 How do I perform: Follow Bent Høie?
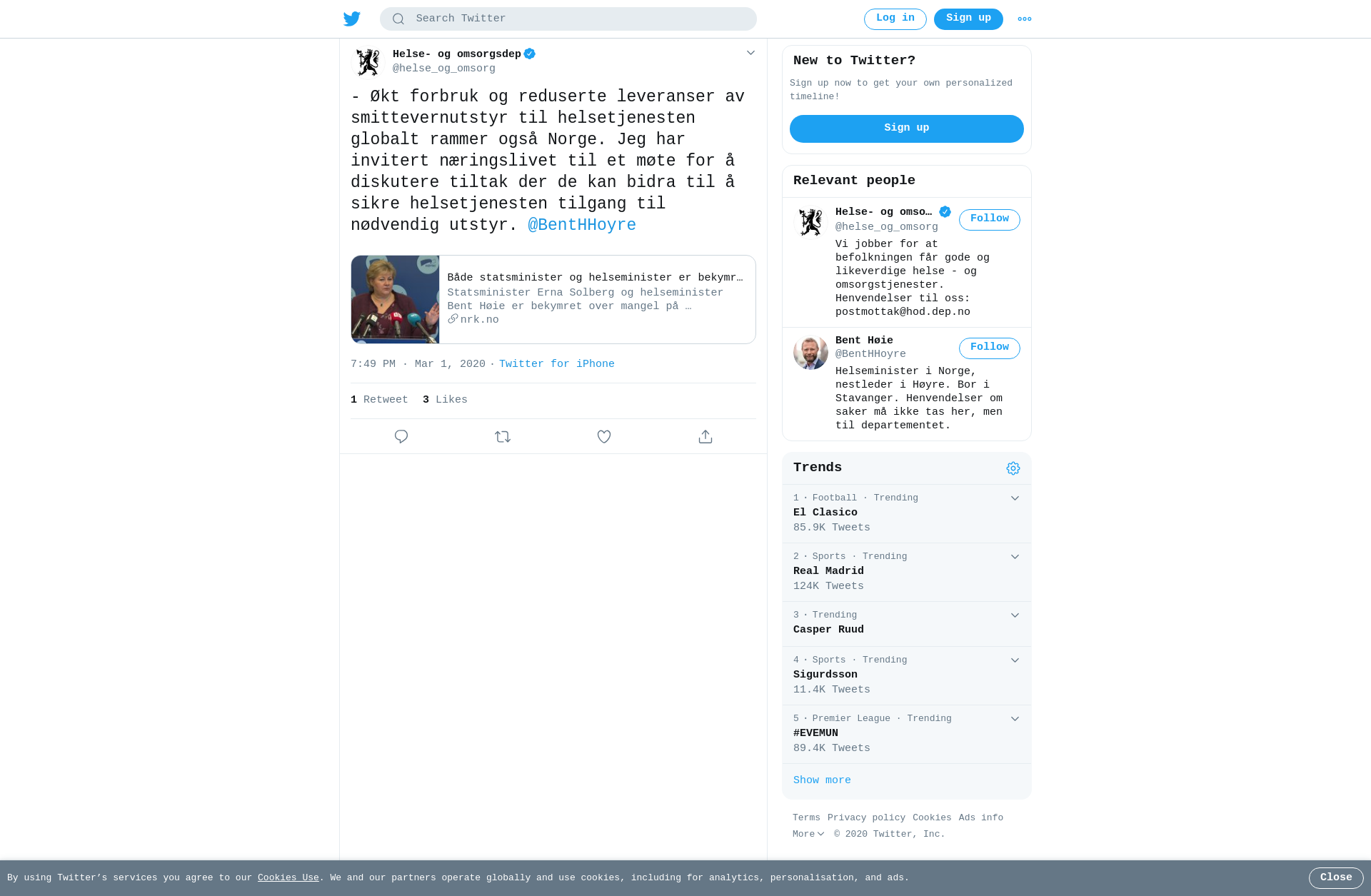(990, 348)
